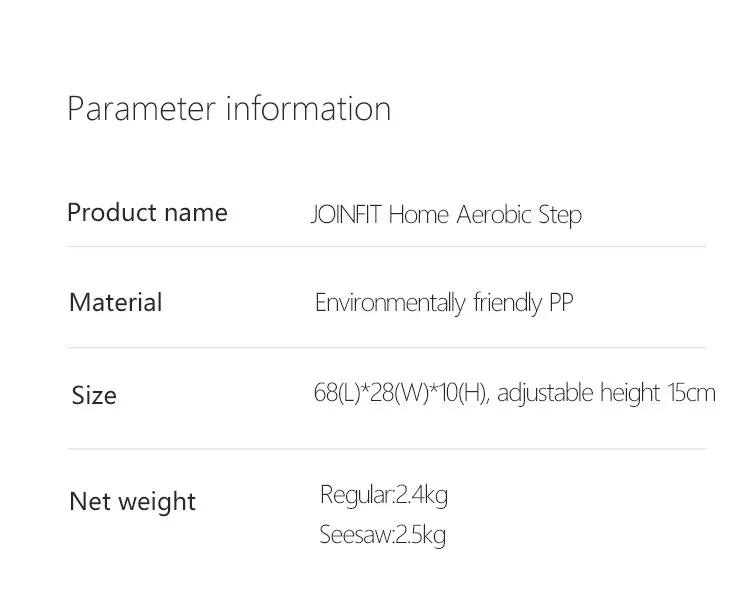The height and width of the screenshot is (591, 750).
Task: Select the Net weight label
Action: [132, 502]
